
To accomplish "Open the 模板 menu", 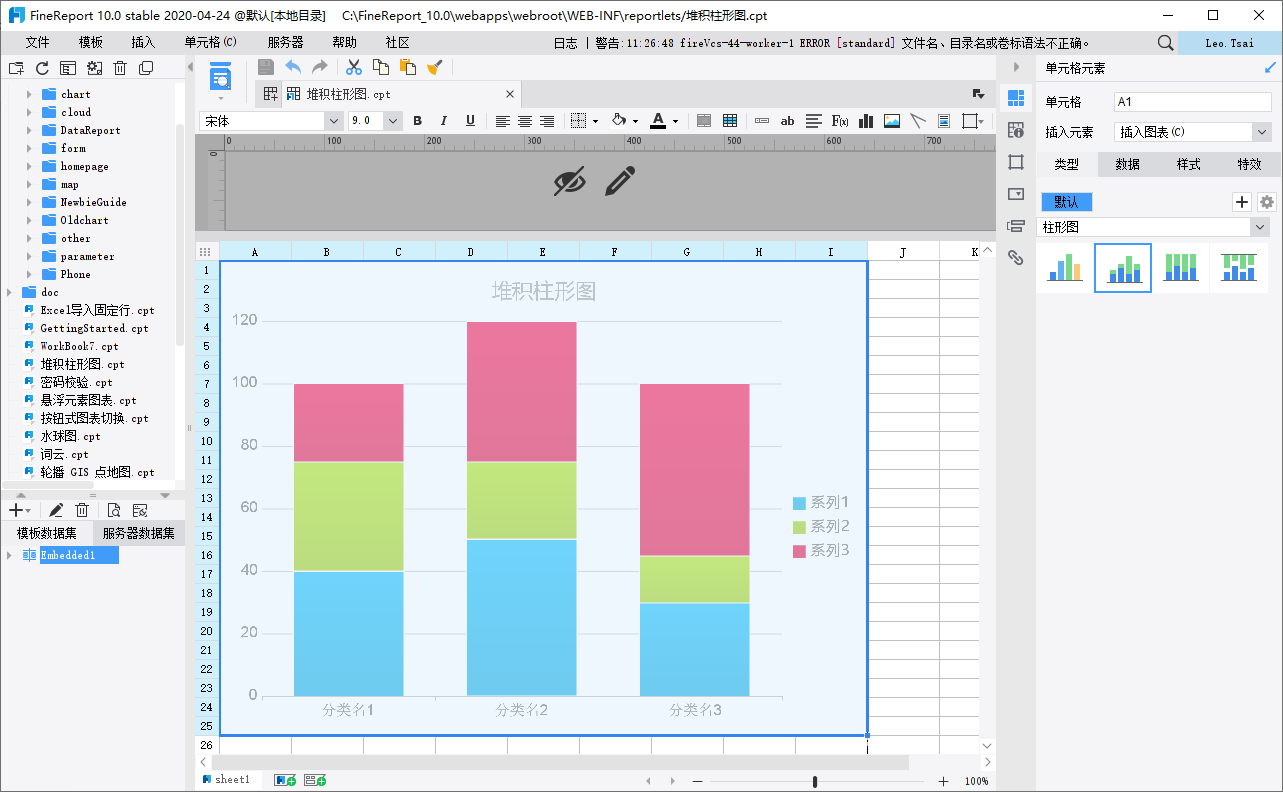I will (x=91, y=43).
